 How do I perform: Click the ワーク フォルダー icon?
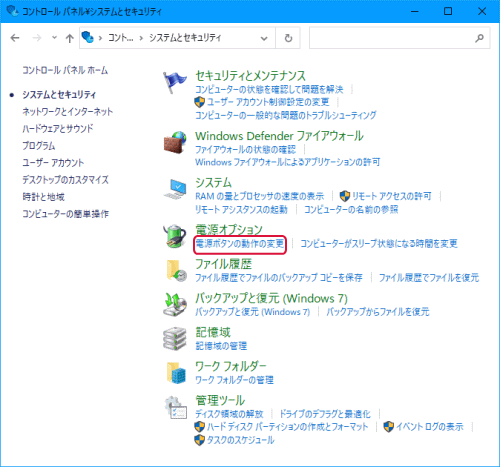pos(176,373)
